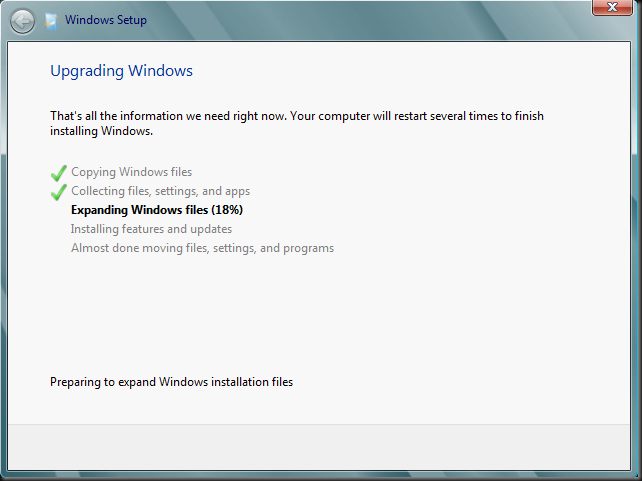The image size is (642, 481).
Task: Click the Preparing to expand status message
Action: (172, 382)
